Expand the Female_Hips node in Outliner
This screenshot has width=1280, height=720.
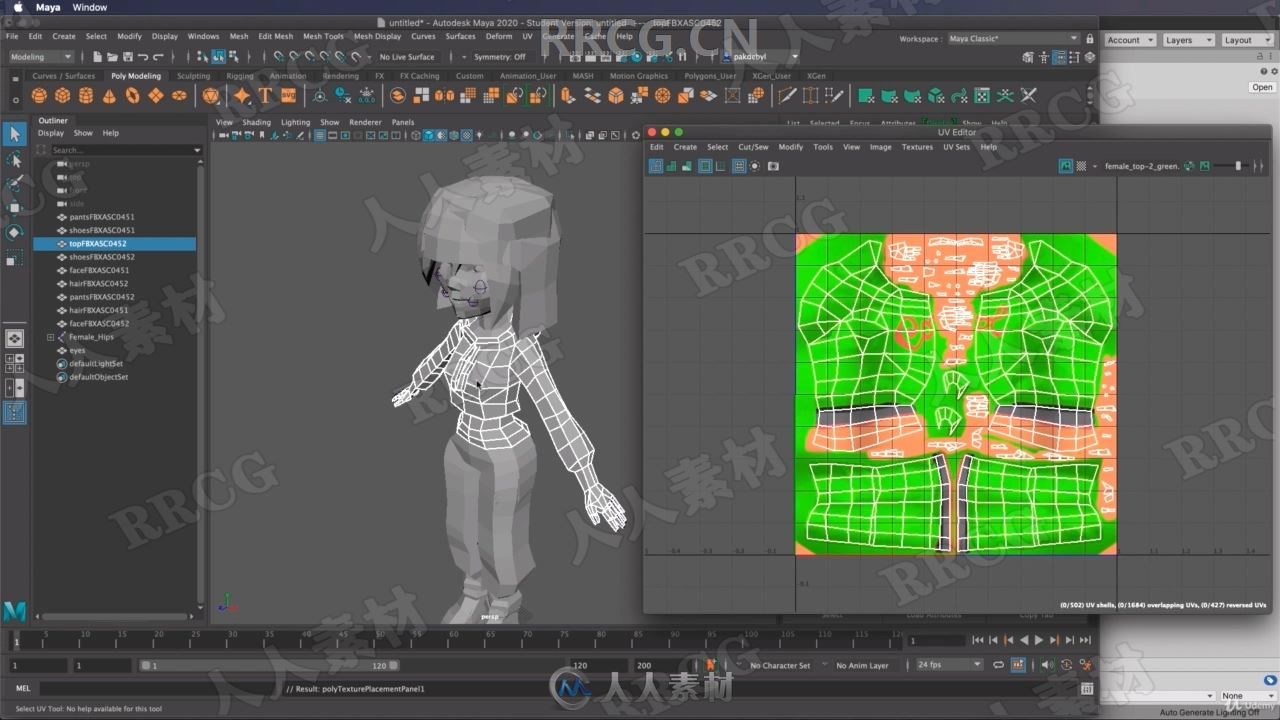coord(50,337)
